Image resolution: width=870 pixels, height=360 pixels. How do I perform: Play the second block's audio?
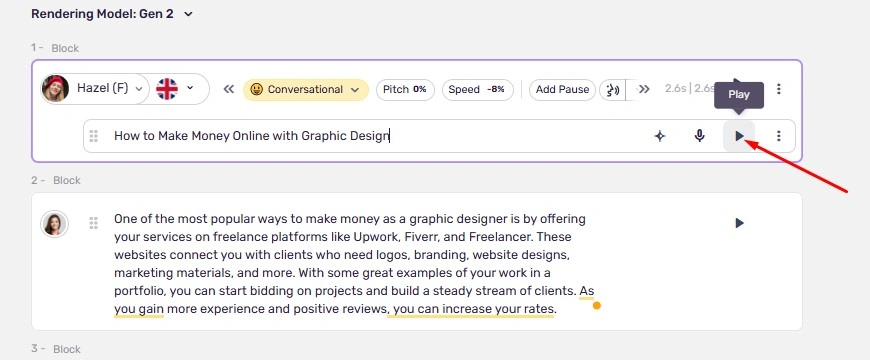(739, 223)
